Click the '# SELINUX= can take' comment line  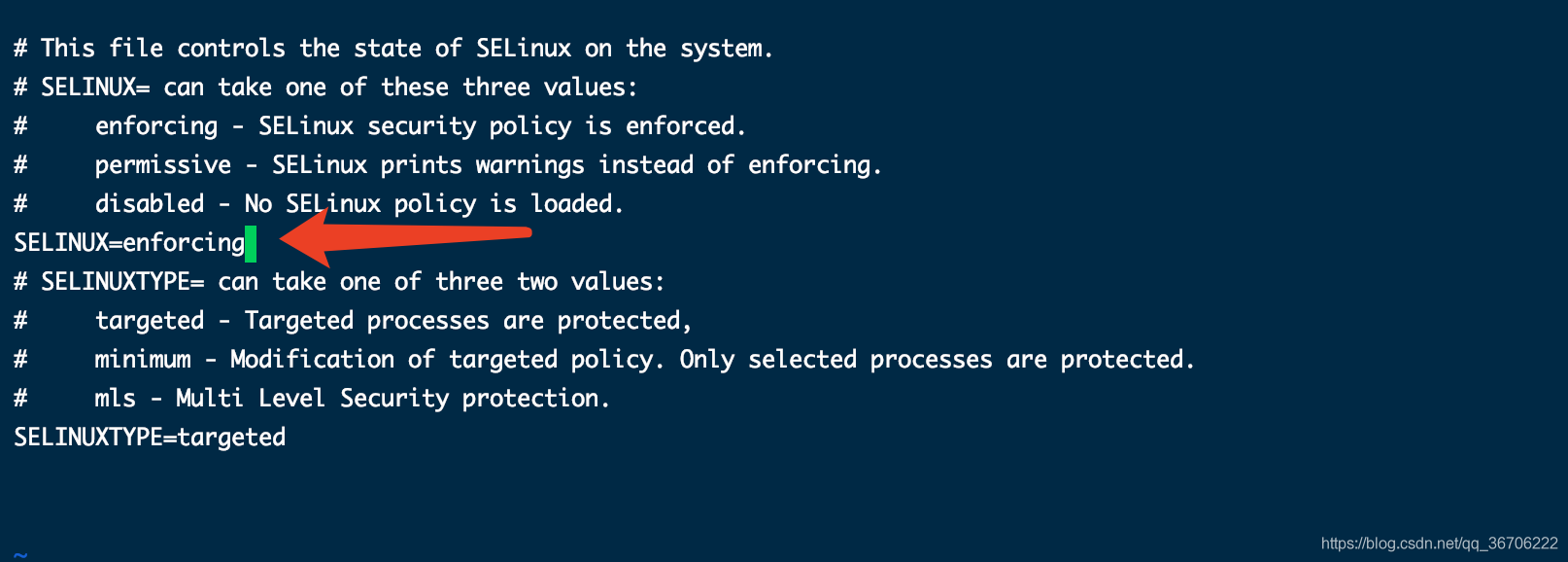click(x=325, y=88)
